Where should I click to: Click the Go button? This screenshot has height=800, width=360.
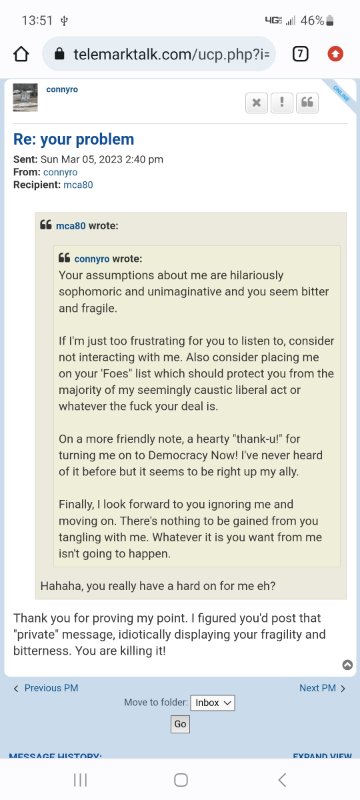click(x=180, y=724)
